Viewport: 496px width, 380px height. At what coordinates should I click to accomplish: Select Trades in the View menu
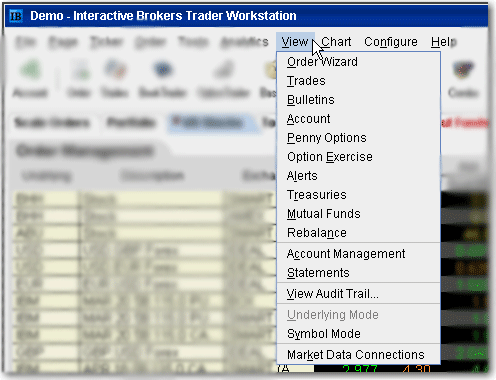pos(359,81)
